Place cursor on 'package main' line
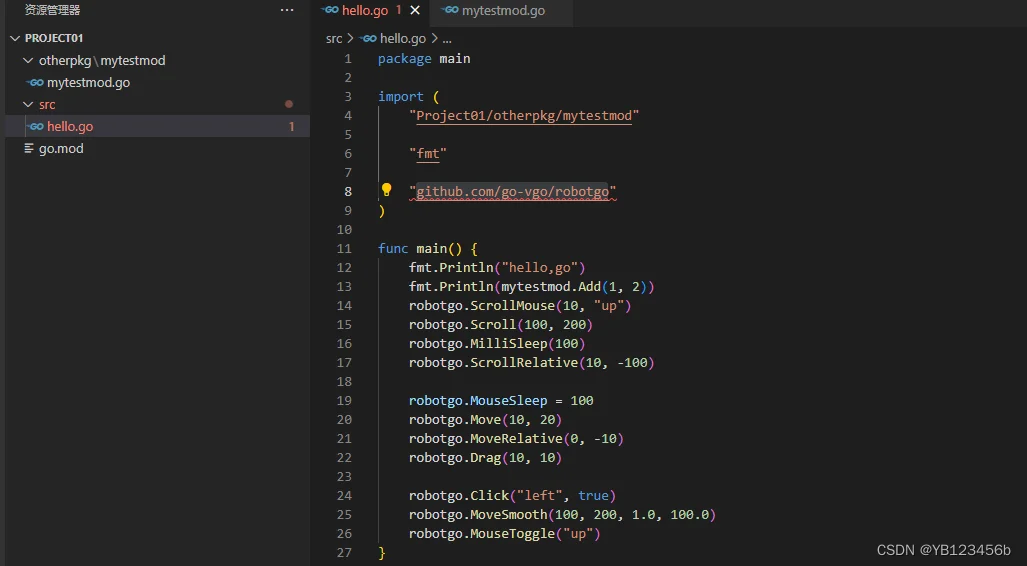 pyautogui.click(x=424, y=58)
